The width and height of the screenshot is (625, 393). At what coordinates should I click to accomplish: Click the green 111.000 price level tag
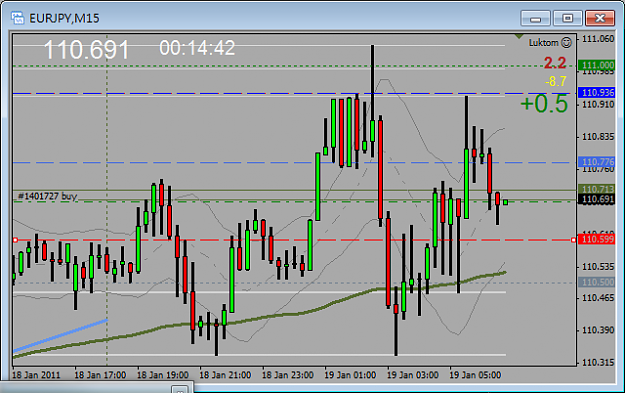click(x=597, y=65)
